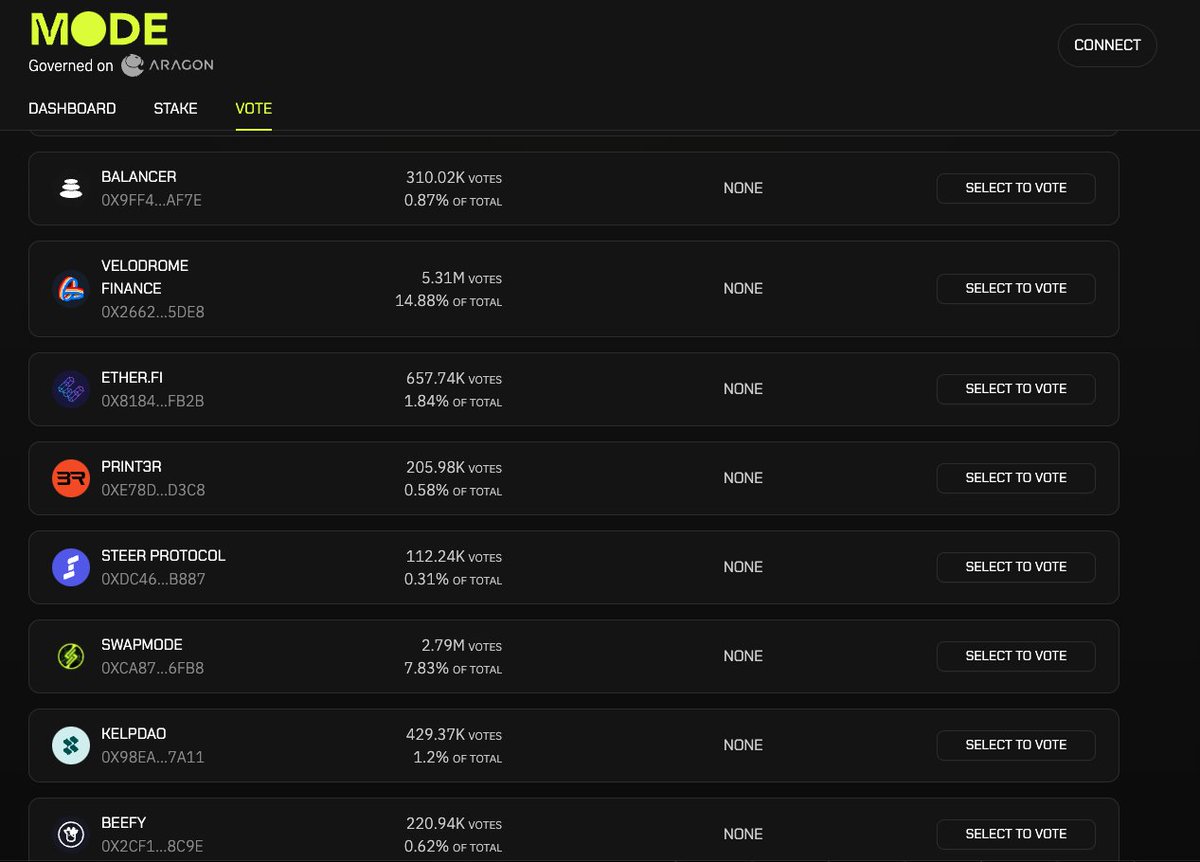The height and width of the screenshot is (862, 1200).
Task: Select the VOTE tab
Action: [253, 108]
